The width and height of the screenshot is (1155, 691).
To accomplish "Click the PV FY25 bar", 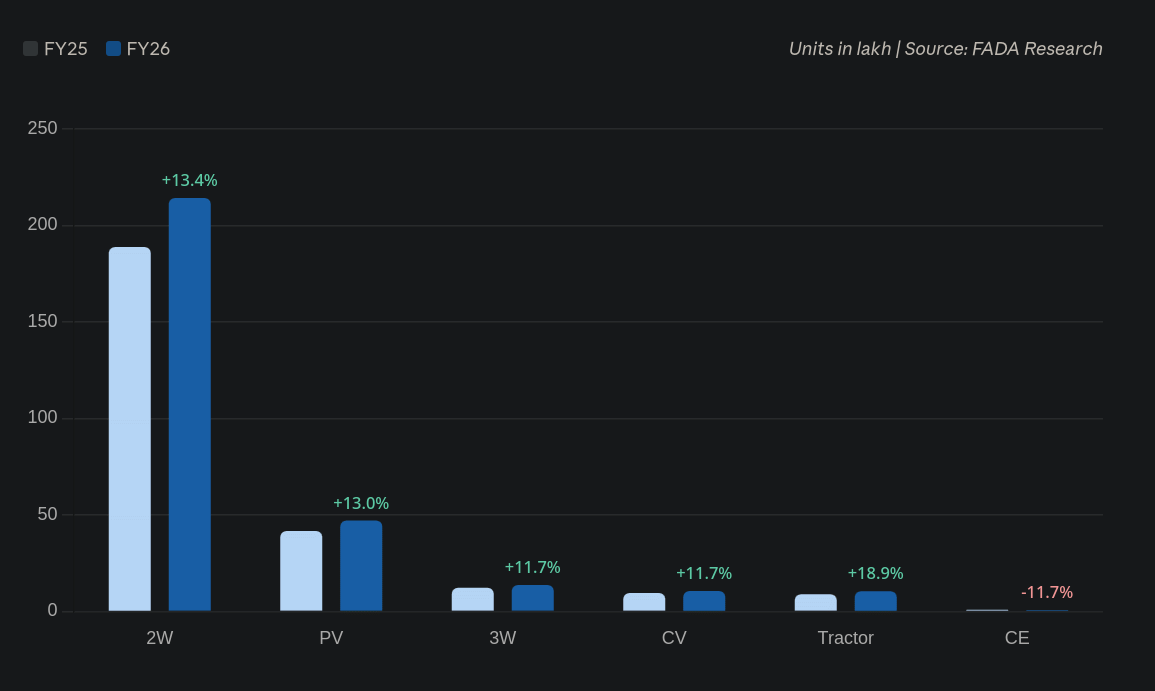I will tap(301, 571).
